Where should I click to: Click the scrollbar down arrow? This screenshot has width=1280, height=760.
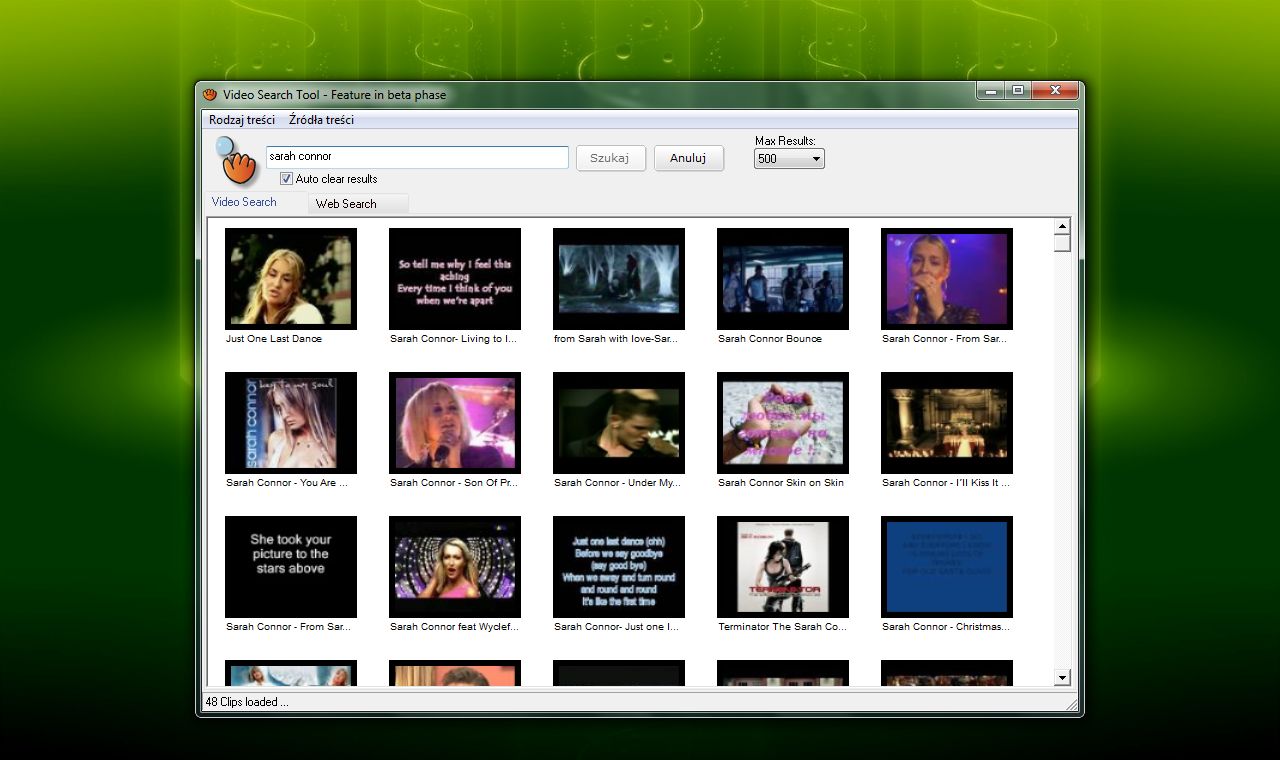[1062, 677]
